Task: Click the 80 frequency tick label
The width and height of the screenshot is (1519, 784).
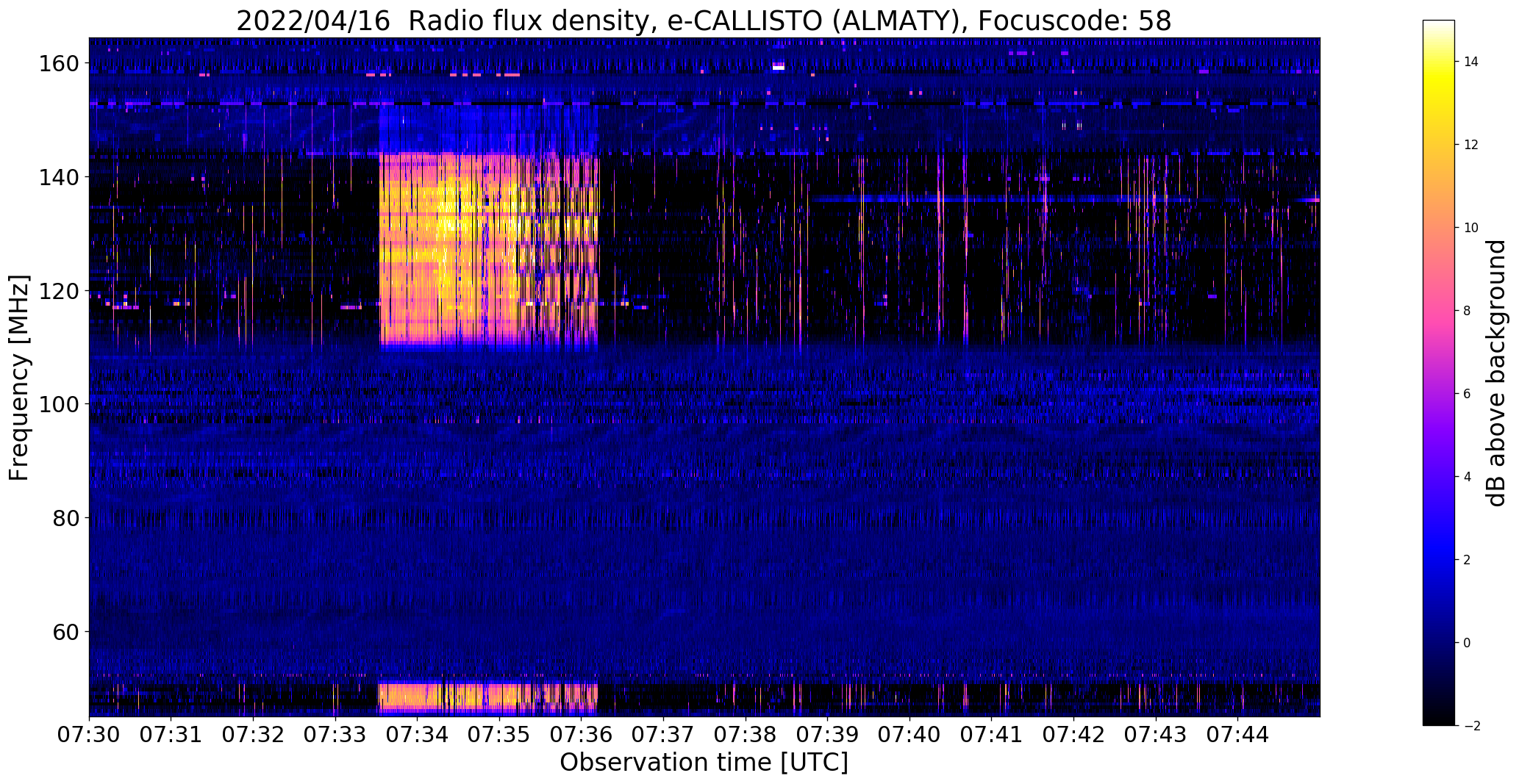Action: (x=65, y=518)
